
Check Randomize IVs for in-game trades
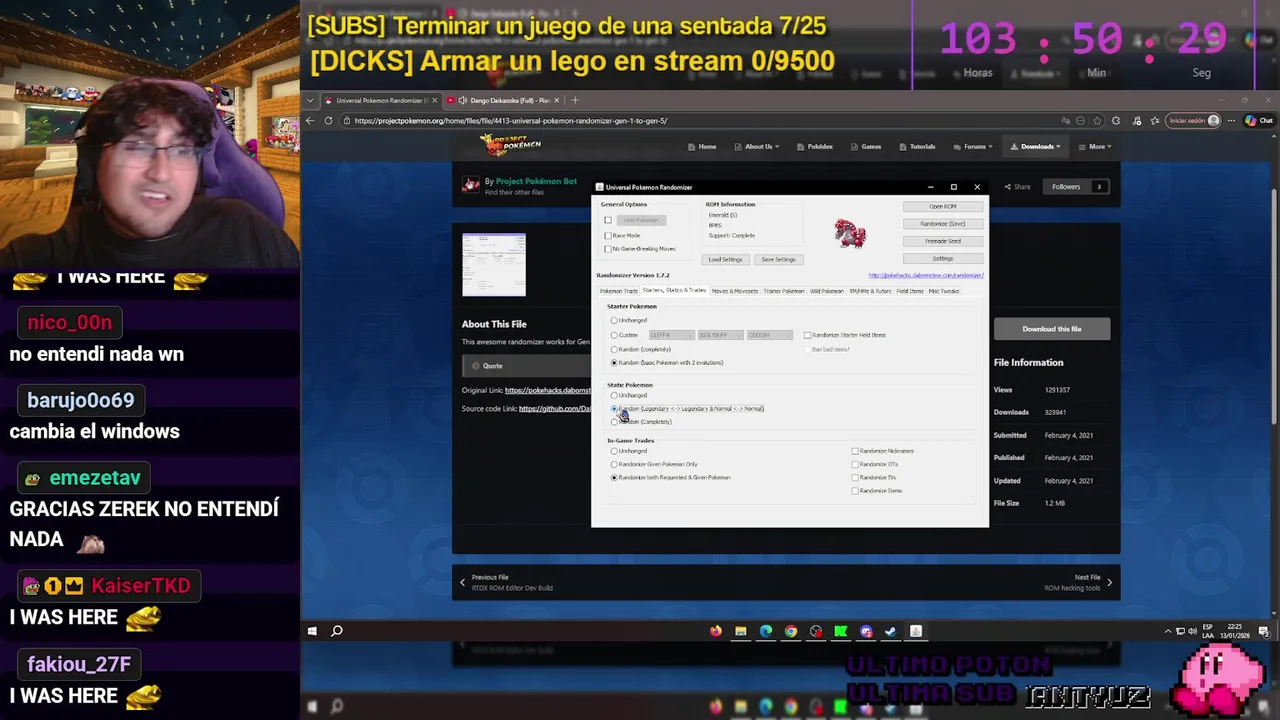tap(856, 477)
